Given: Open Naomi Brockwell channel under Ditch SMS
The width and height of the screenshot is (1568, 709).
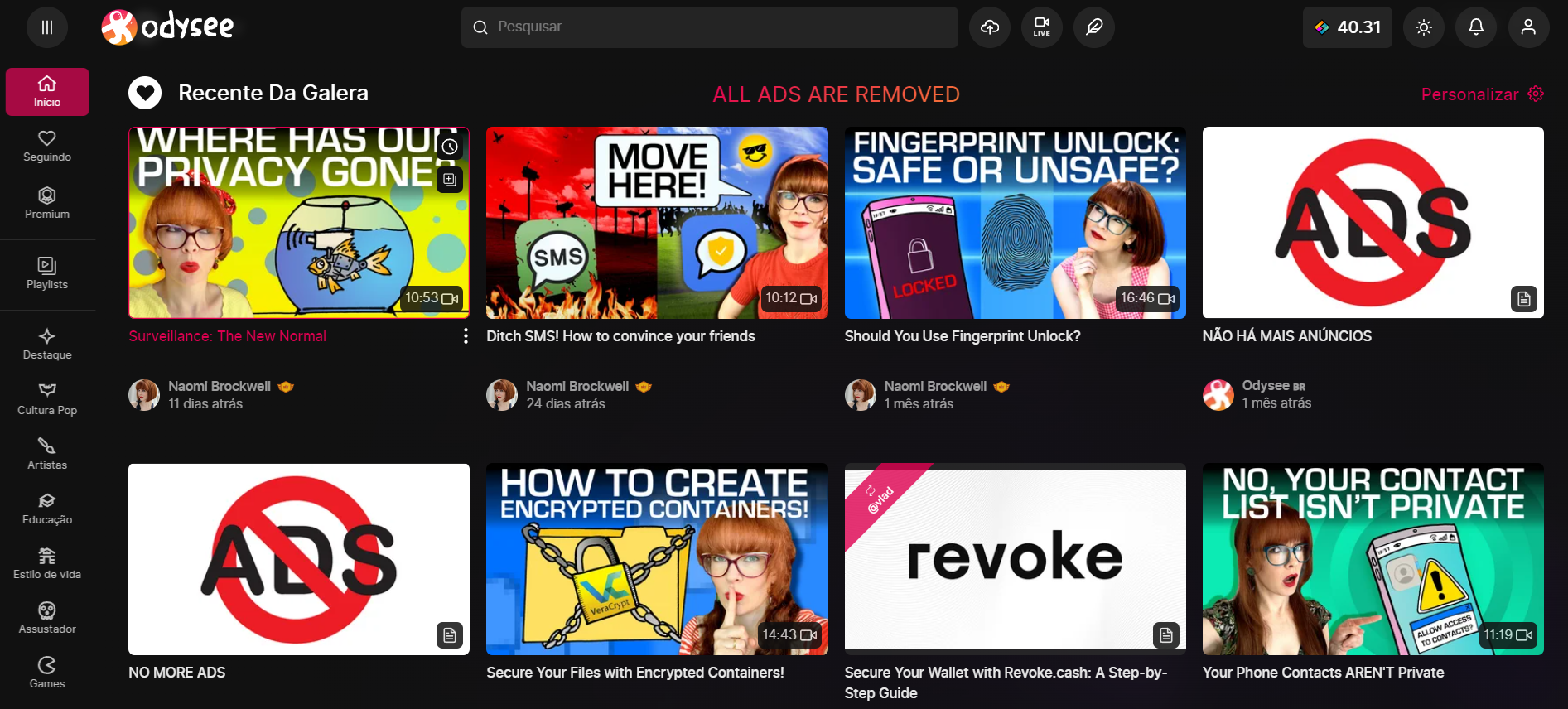Looking at the screenshot, I should click(577, 386).
